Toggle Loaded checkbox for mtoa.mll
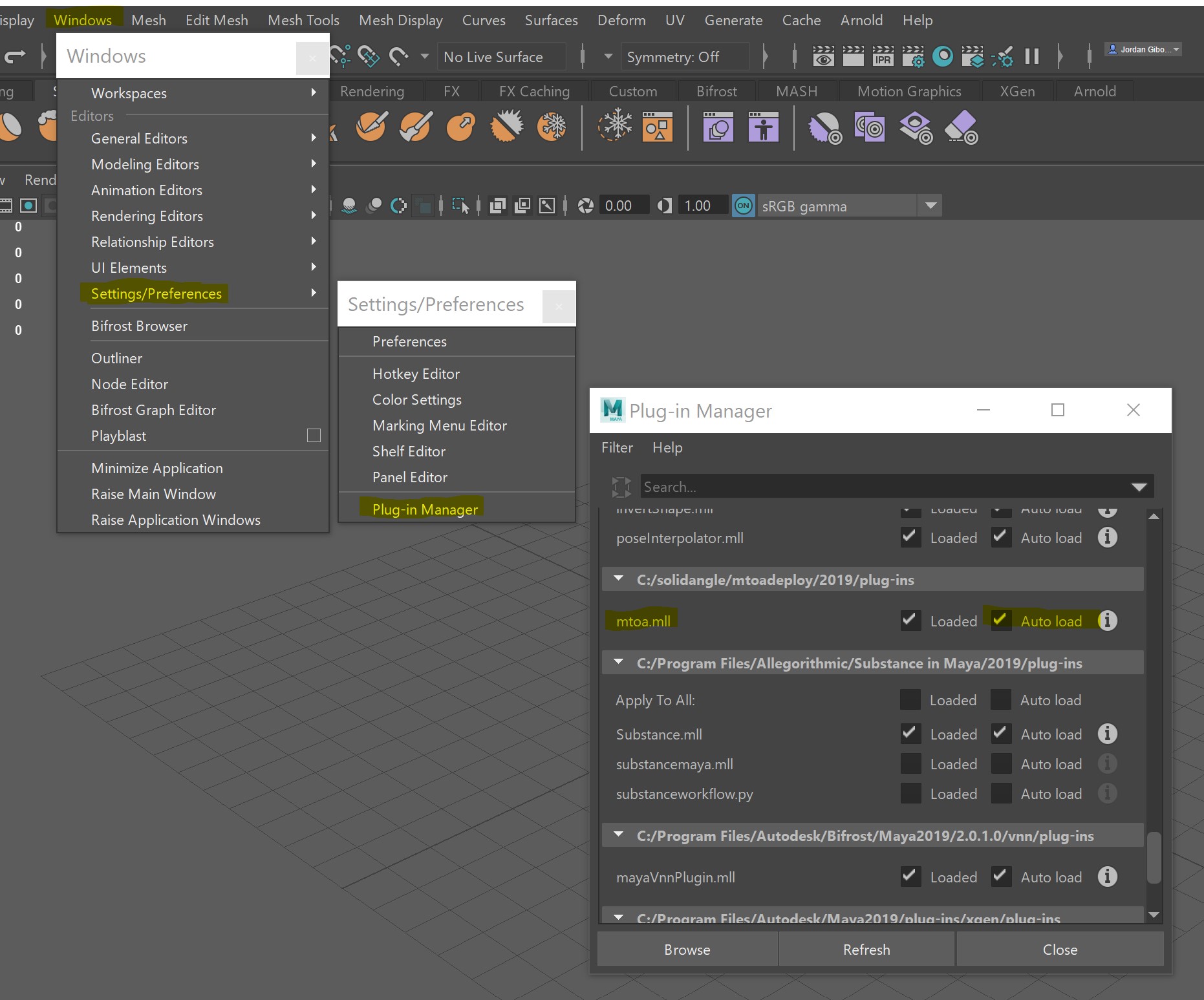Viewport: 1204px width, 1000px height. point(910,621)
